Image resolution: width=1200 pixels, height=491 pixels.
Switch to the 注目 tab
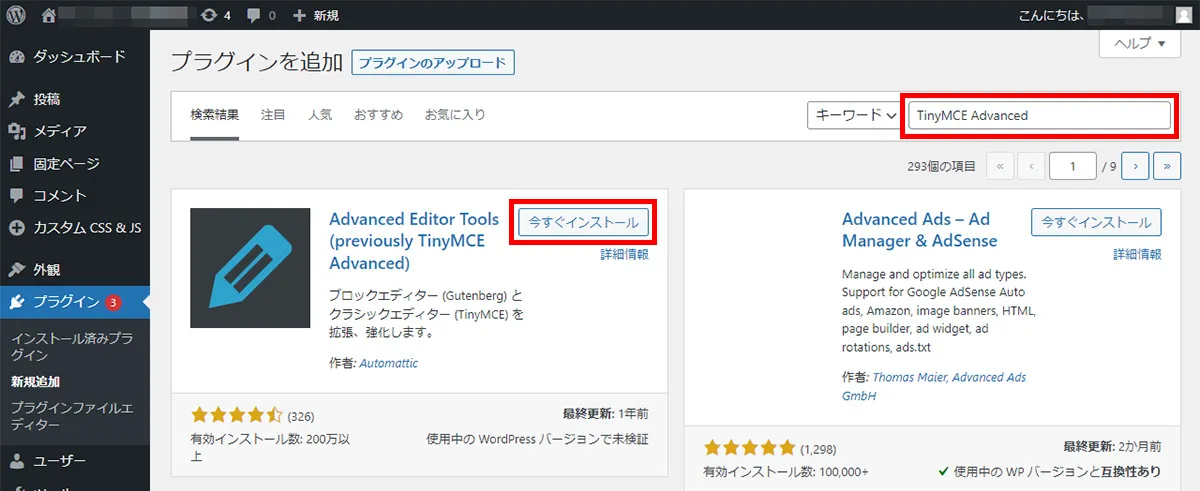pyautogui.click(x=273, y=115)
